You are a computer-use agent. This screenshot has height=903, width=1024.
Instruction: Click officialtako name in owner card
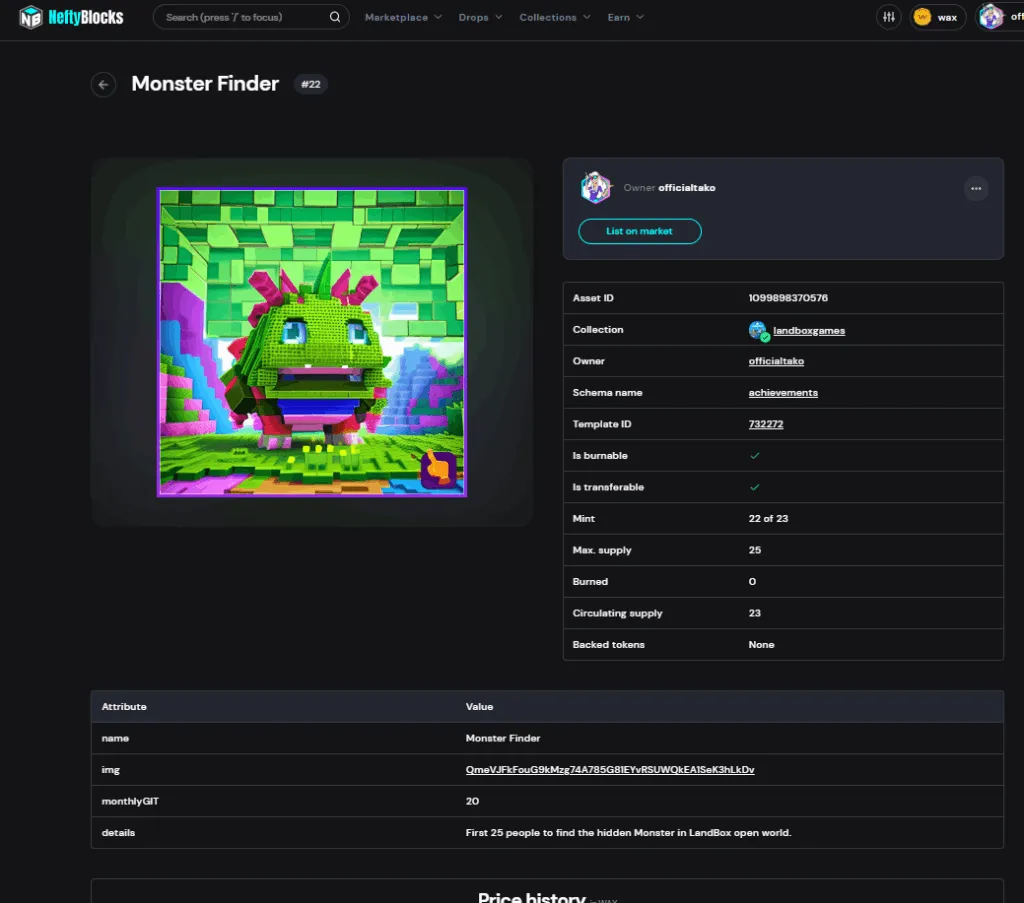point(686,188)
